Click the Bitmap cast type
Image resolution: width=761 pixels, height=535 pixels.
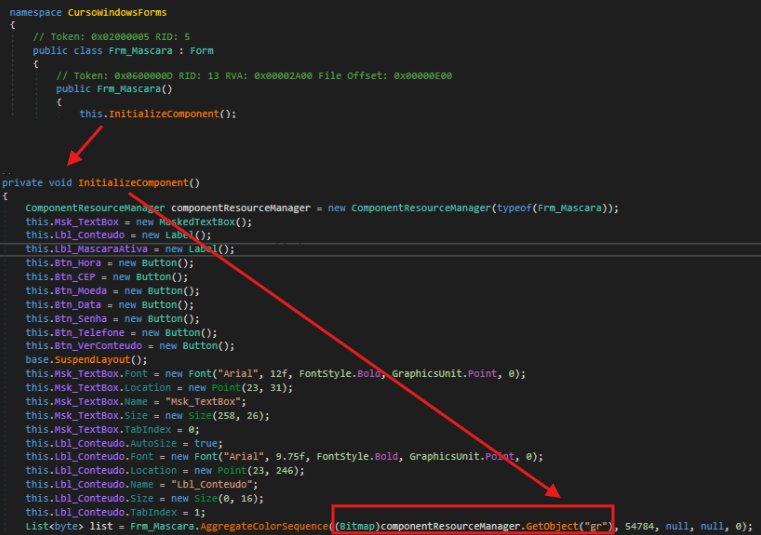click(358, 525)
